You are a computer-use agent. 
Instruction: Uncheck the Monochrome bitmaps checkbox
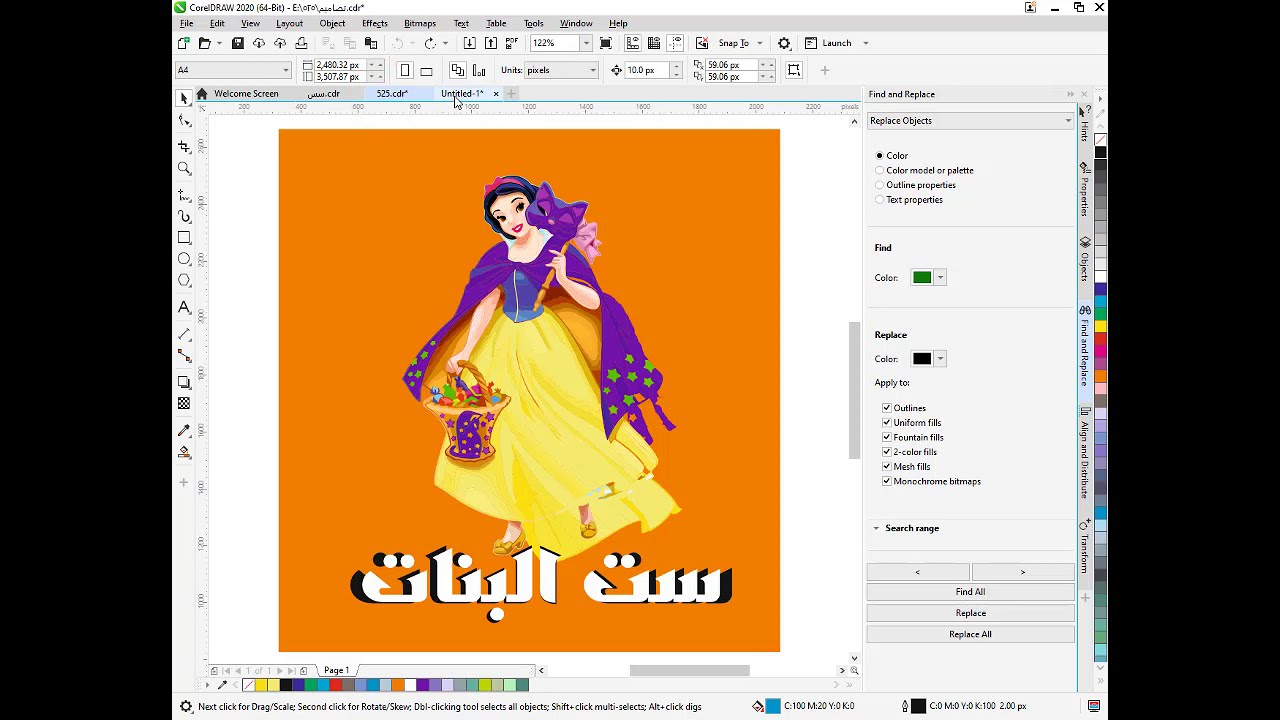(x=886, y=481)
